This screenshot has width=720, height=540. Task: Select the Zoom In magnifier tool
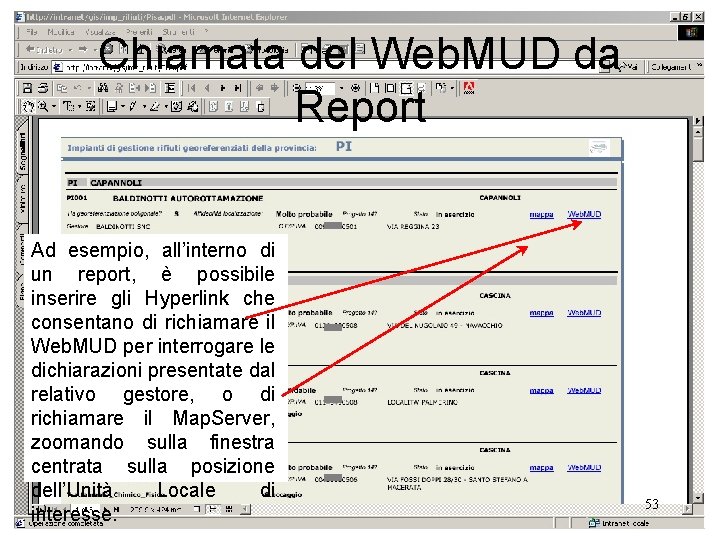pyautogui.click(x=43, y=107)
